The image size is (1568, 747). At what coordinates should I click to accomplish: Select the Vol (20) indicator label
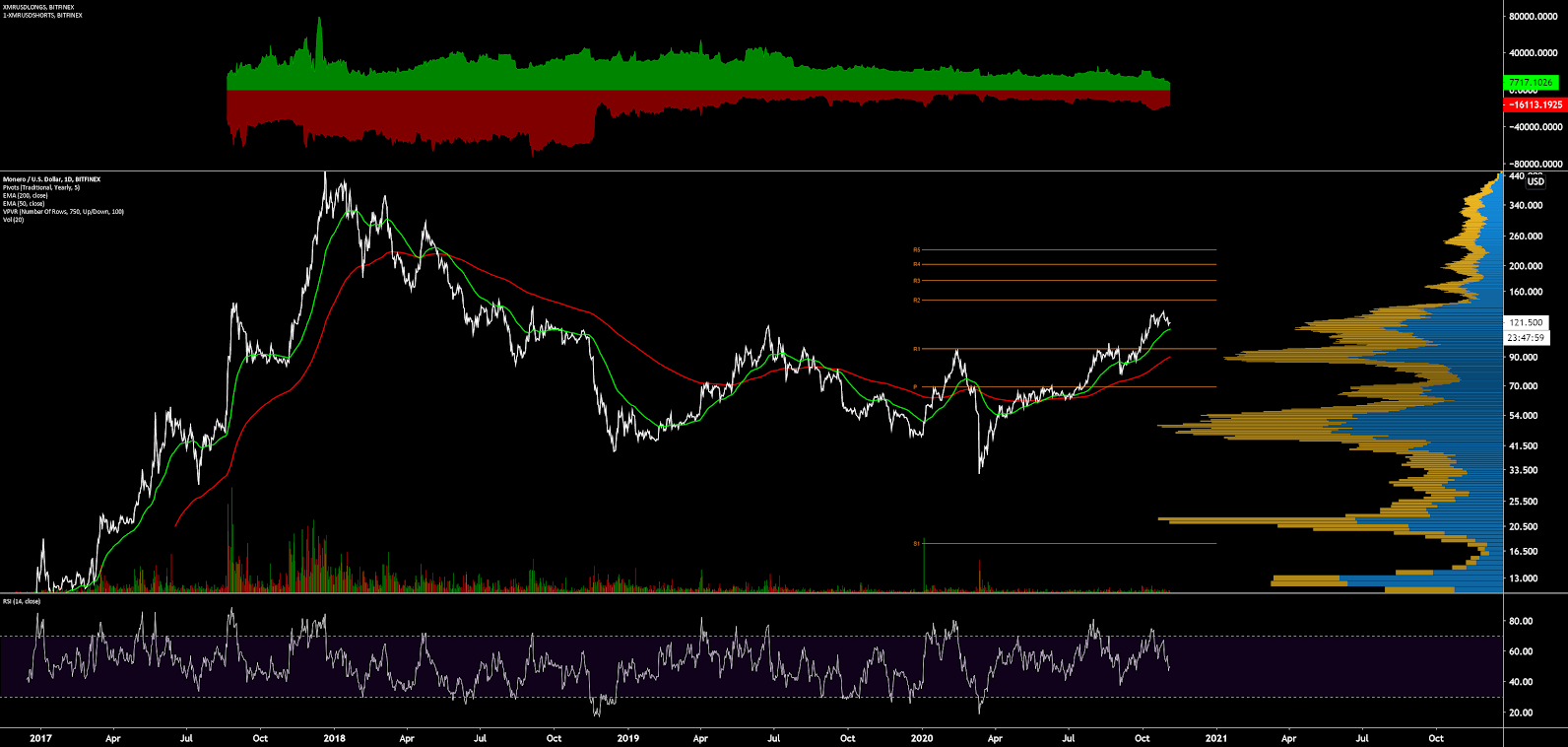[13, 220]
